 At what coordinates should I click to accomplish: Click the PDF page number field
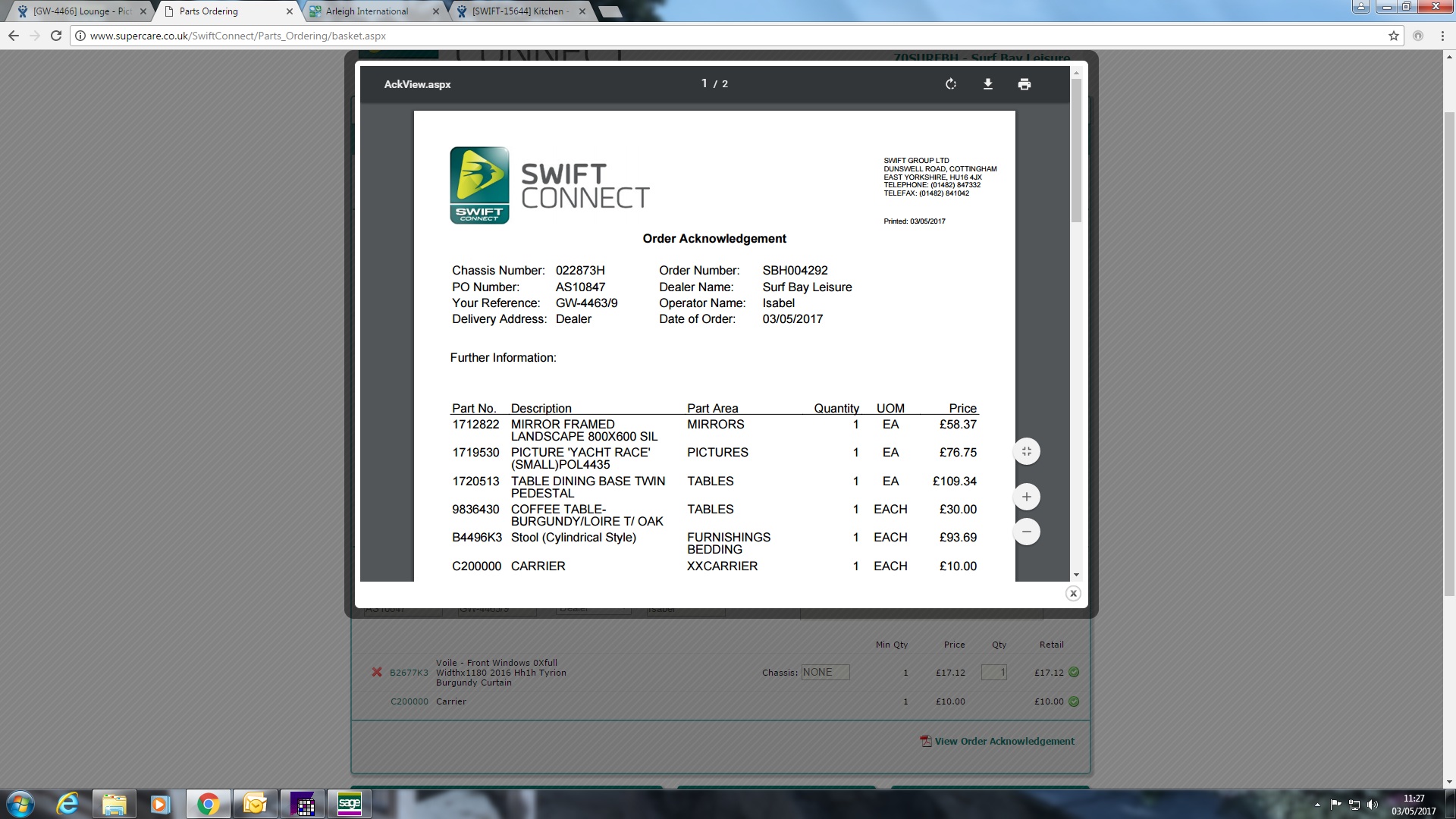(704, 83)
